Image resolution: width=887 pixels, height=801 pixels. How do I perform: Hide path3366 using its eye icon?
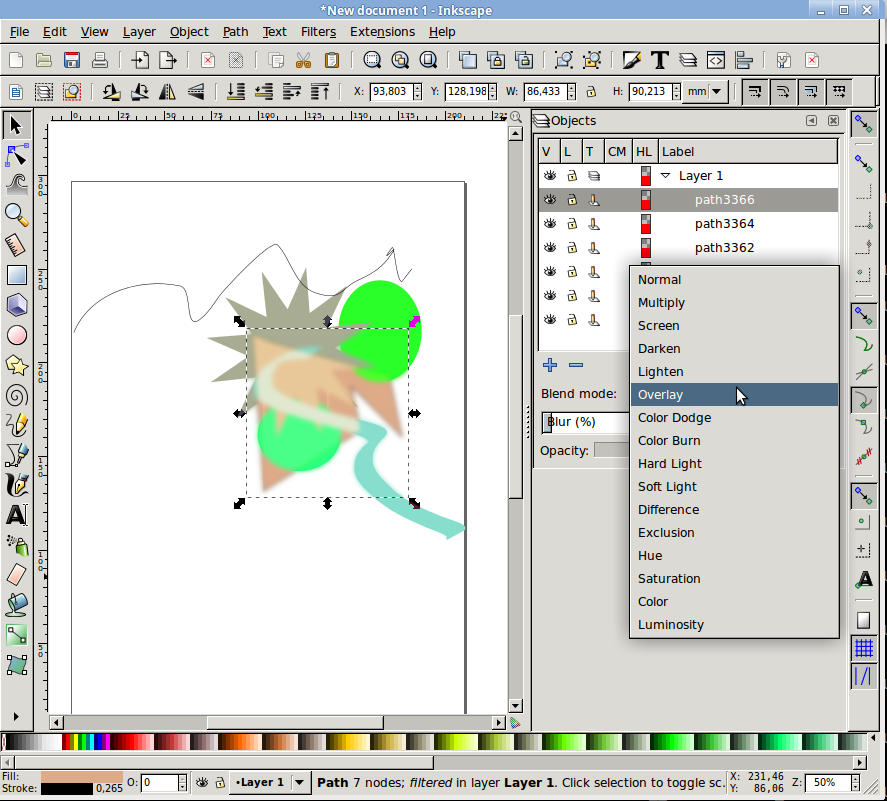549,200
